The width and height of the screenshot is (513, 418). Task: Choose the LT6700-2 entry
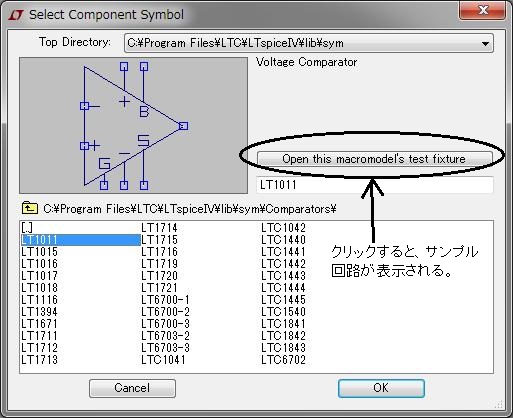[x=165, y=312]
